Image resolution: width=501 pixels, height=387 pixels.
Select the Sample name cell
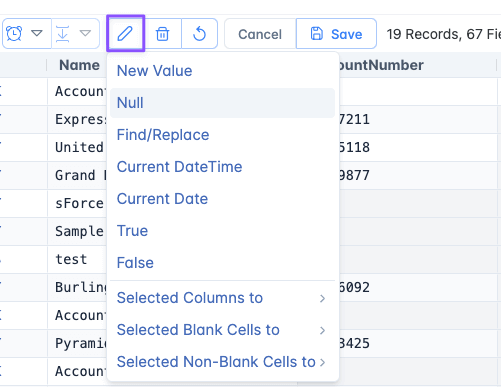point(77,231)
